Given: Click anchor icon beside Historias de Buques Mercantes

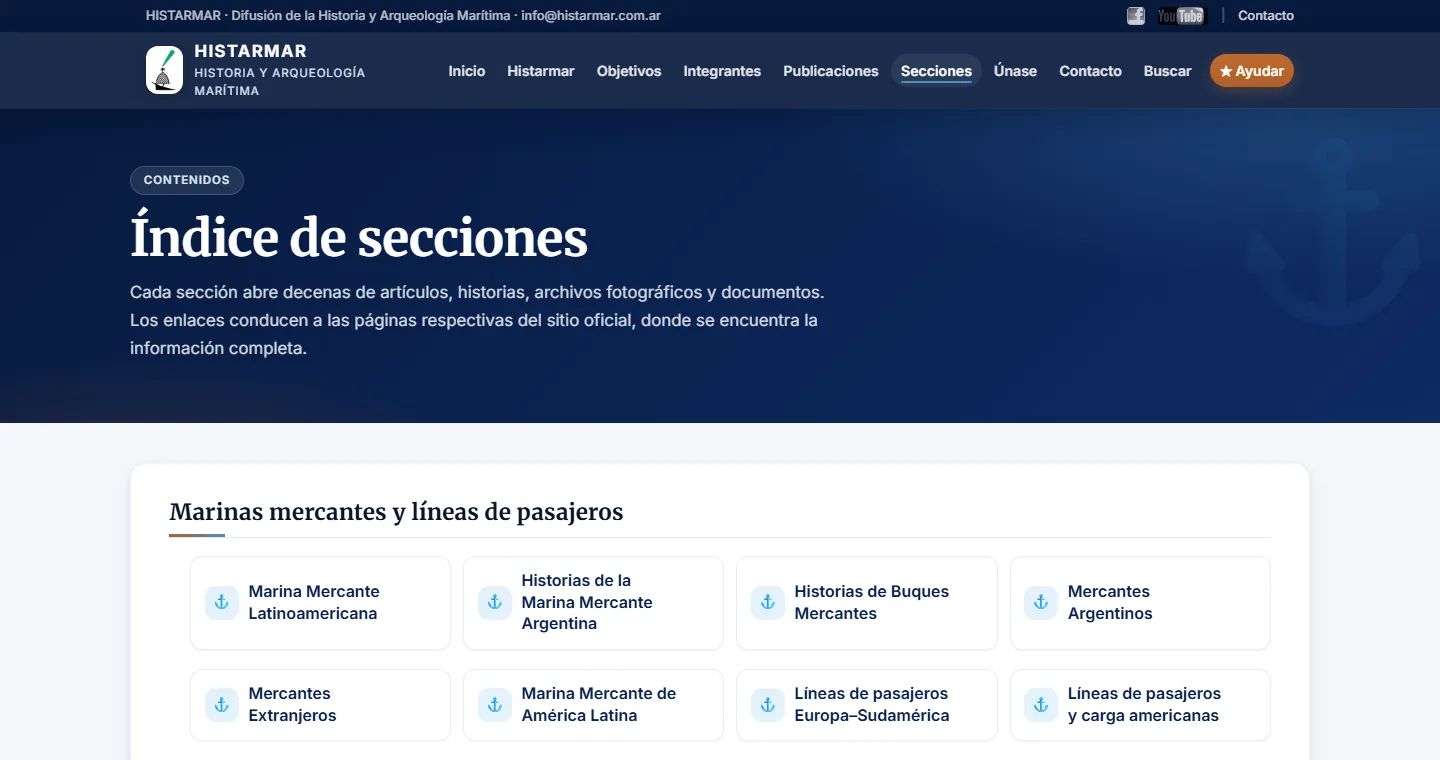Looking at the screenshot, I should click(x=768, y=603).
